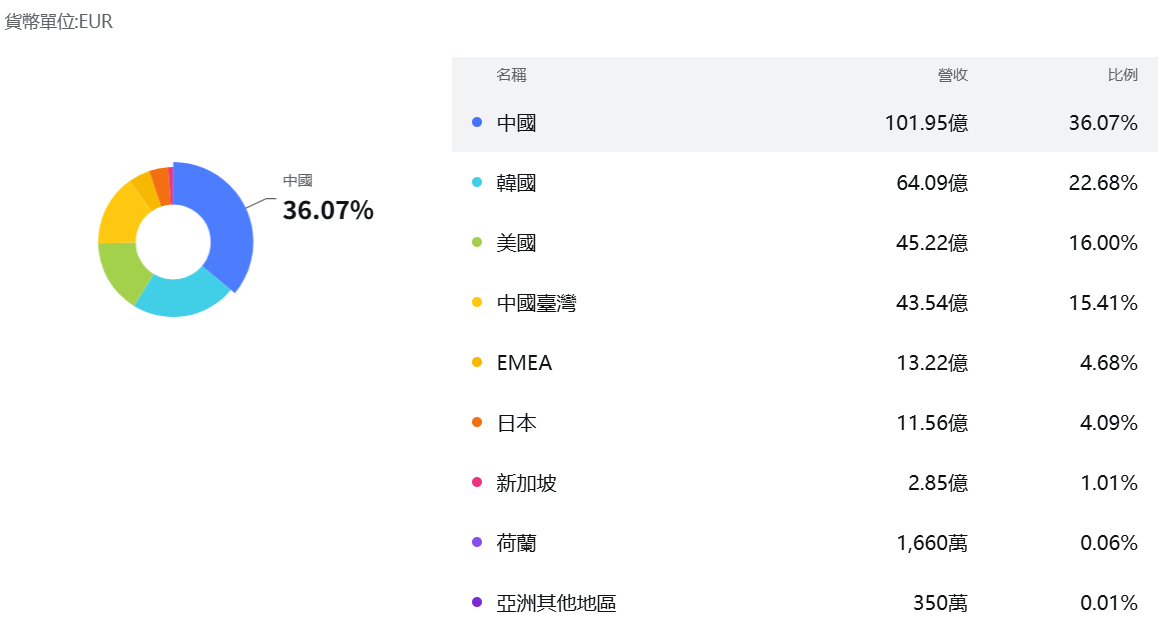Click the blue 中國 slice of the donut chart

pyautogui.click(x=229, y=222)
